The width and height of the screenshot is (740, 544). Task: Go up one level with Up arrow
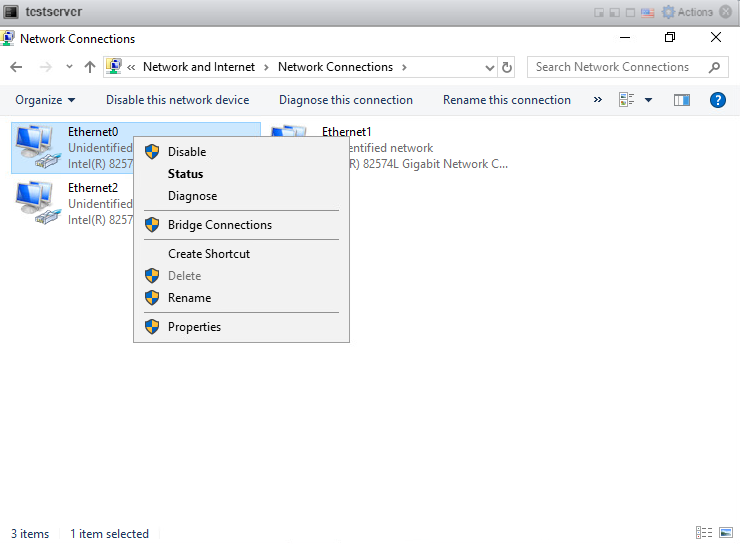click(90, 67)
